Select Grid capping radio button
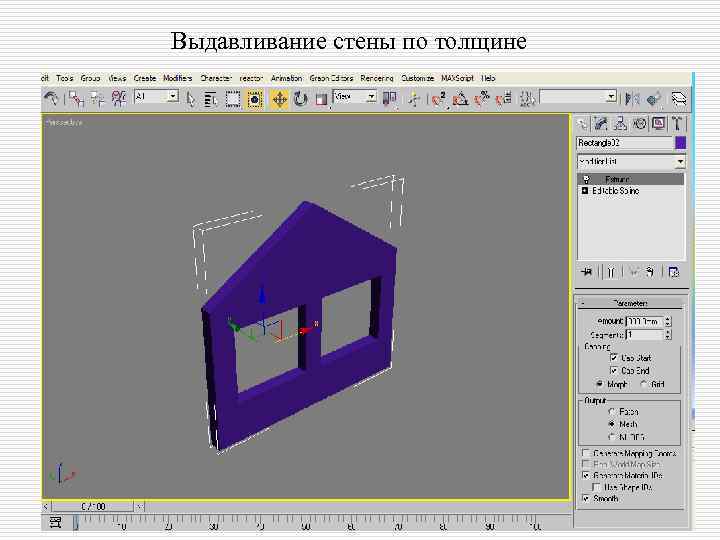Image resolution: width=720 pixels, height=540 pixels. [x=644, y=384]
